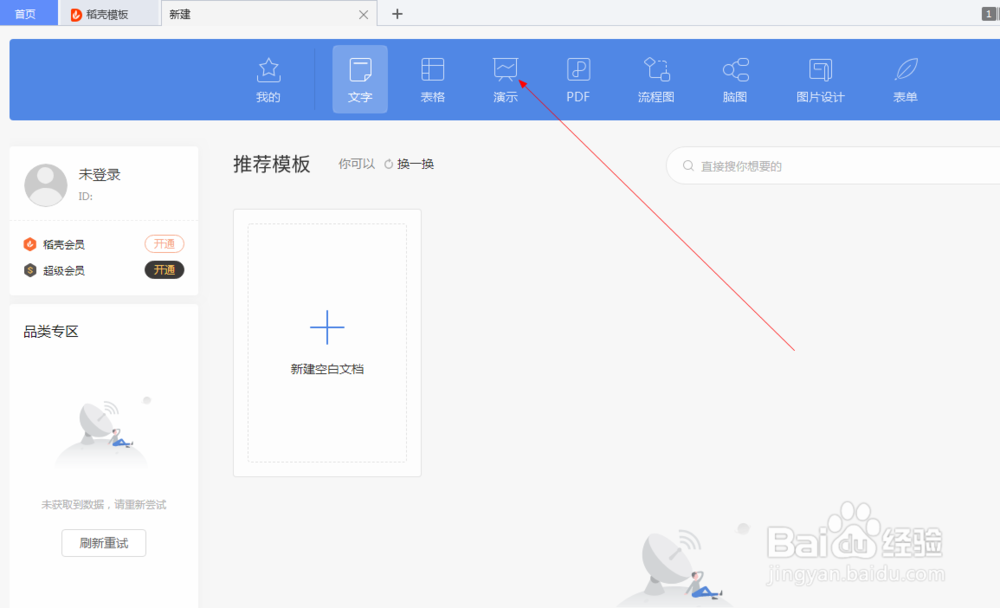Open a new tab with plus button
This screenshot has width=1000, height=608.
[x=397, y=14]
